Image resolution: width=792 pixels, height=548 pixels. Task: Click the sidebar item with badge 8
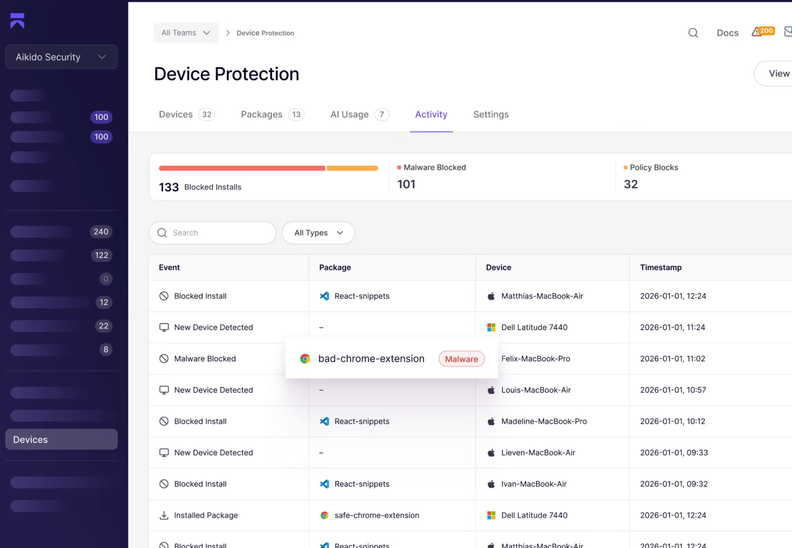pos(61,350)
